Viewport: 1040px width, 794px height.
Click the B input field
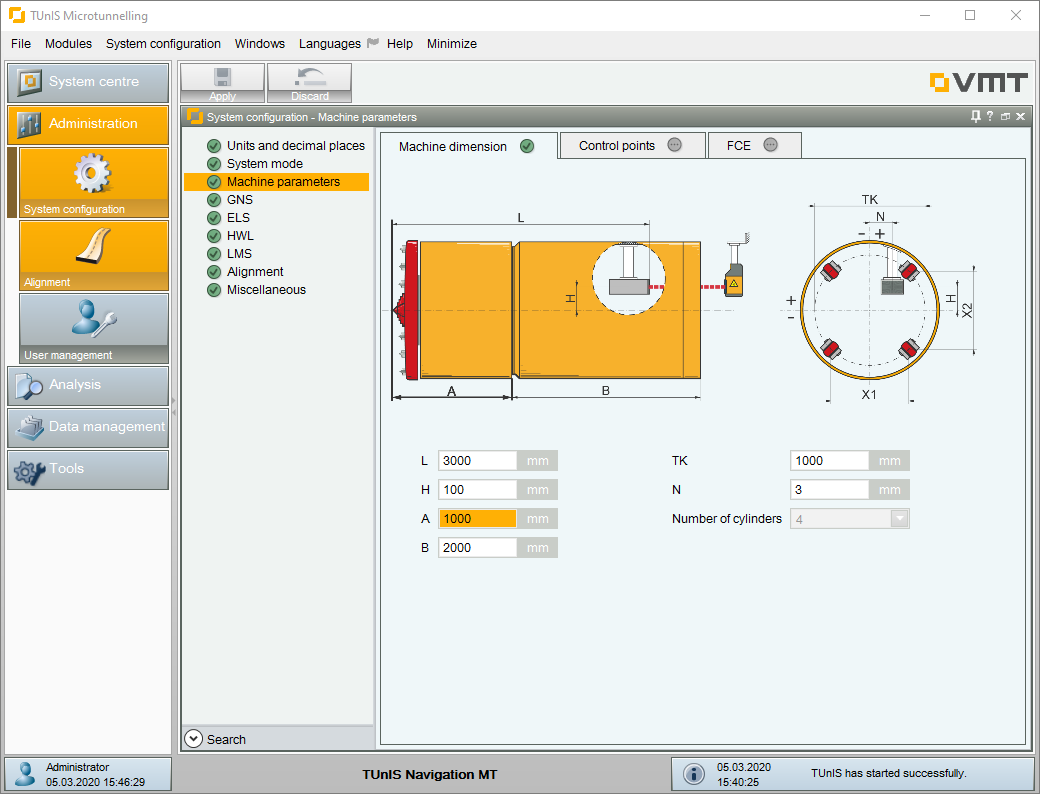click(x=477, y=548)
